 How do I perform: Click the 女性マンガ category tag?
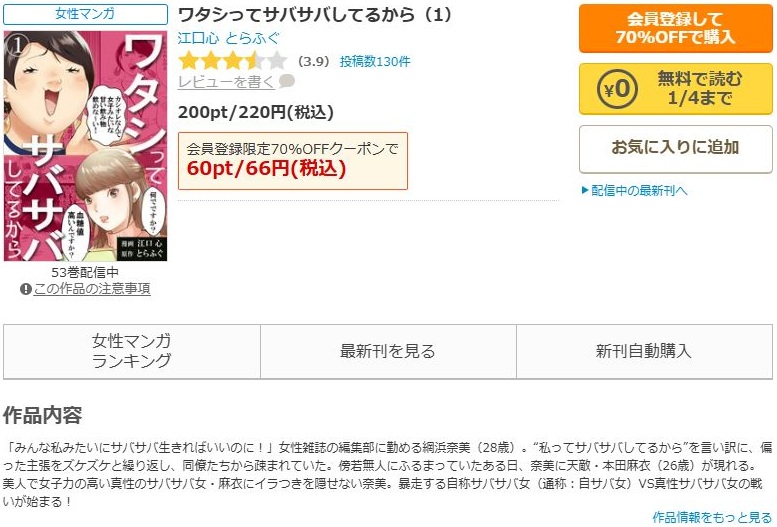click(85, 14)
